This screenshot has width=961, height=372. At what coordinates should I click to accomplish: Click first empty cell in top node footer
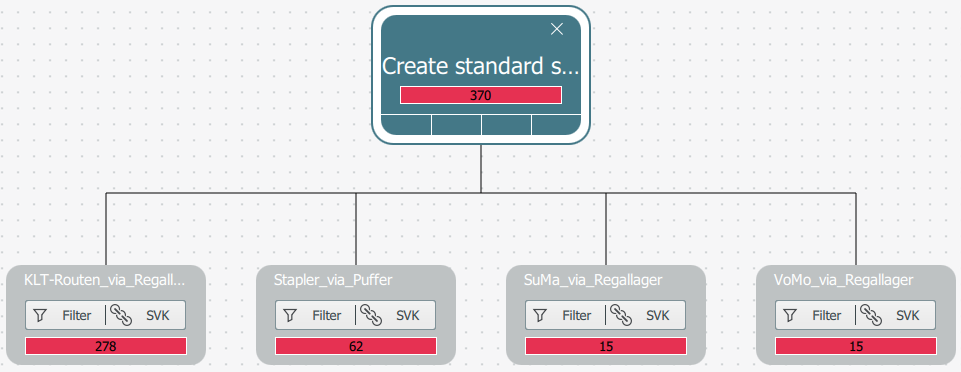click(406, 124)
